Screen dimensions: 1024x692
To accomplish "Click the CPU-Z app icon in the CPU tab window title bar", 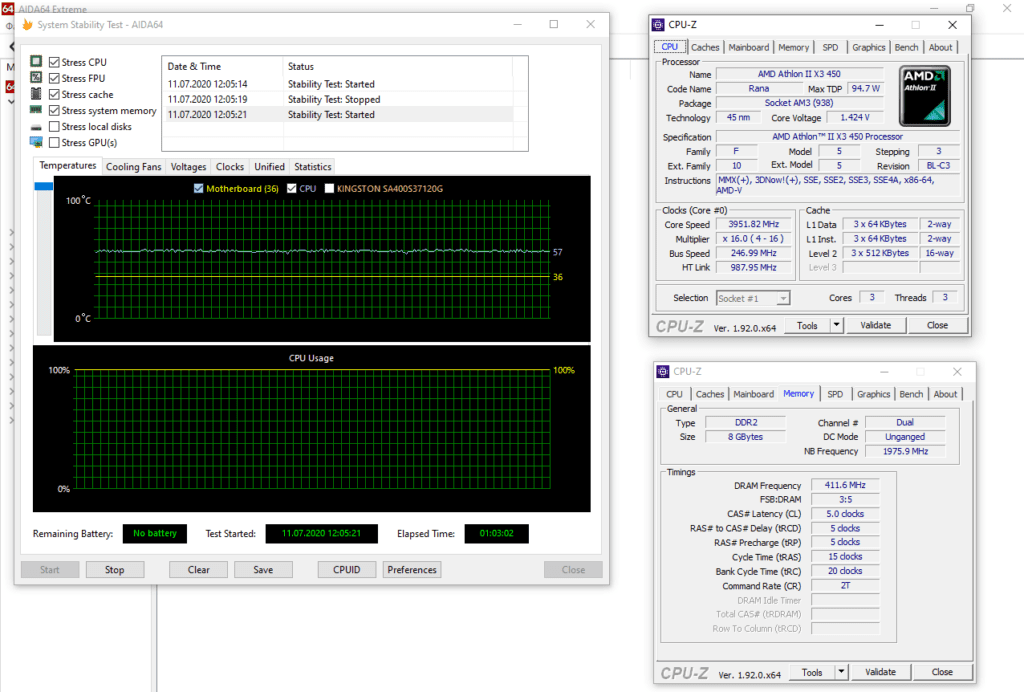I will click(x=658, y=25).
